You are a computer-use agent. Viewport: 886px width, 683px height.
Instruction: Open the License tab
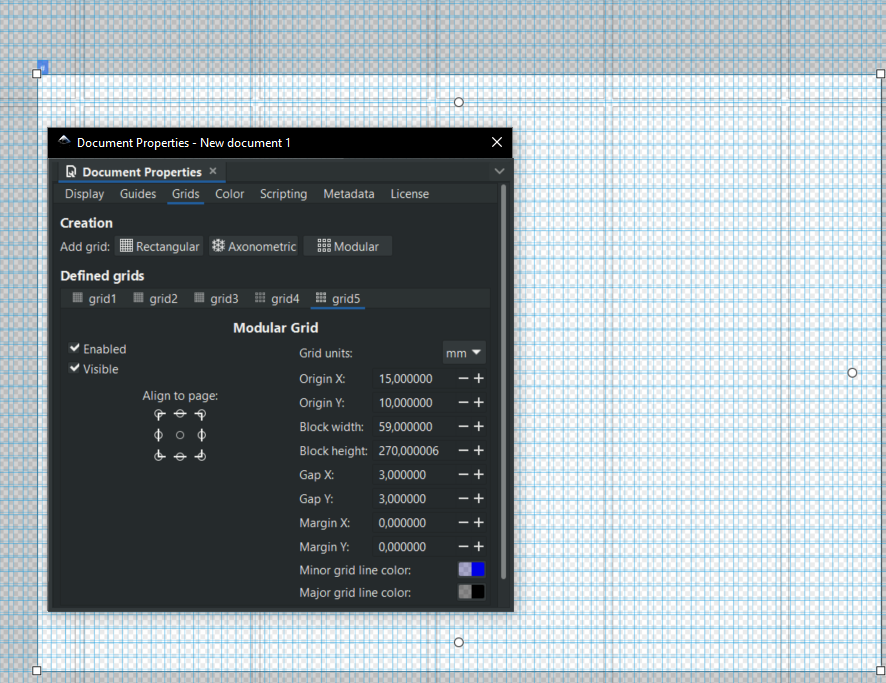click(x=410, y=194)
